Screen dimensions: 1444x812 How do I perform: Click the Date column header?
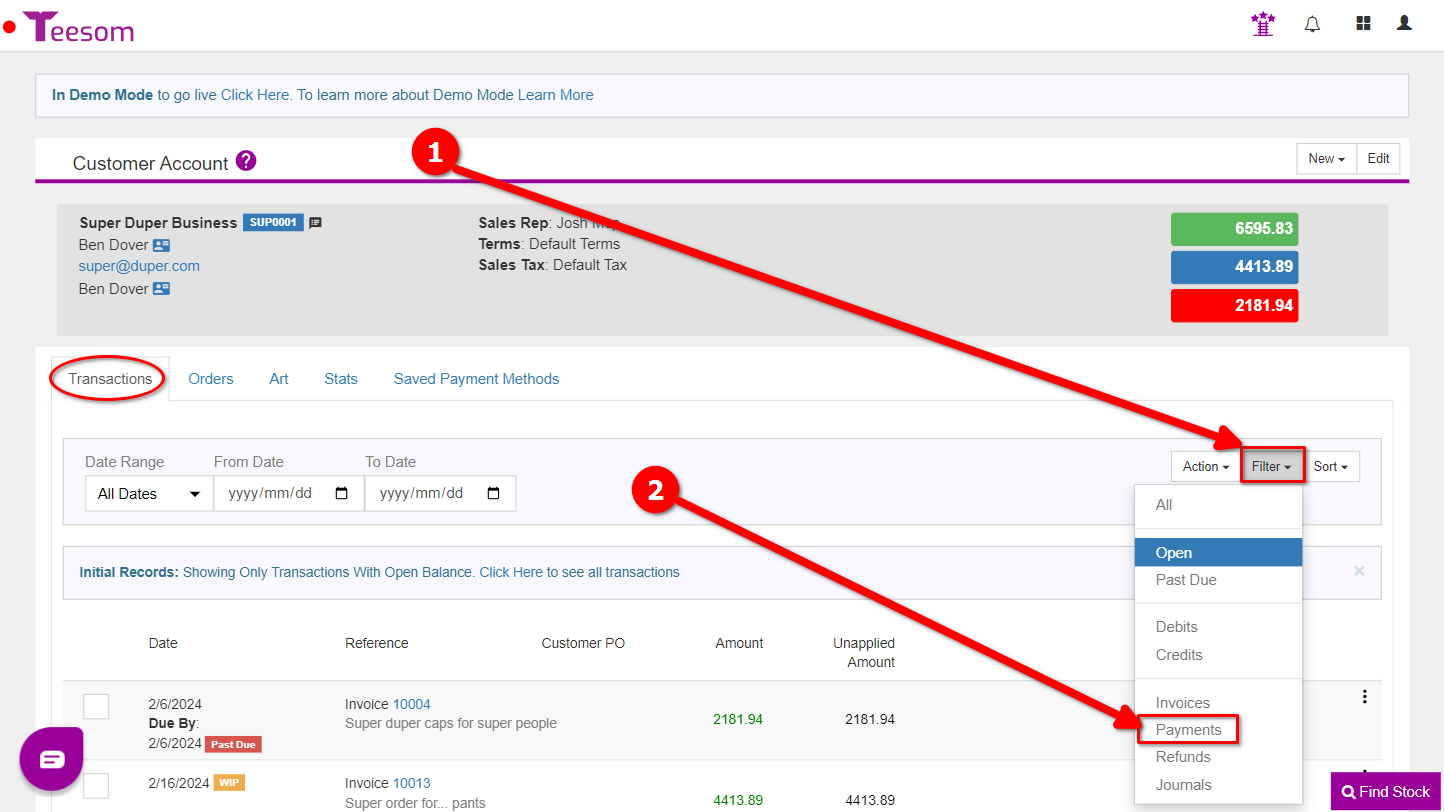[163, 643]
